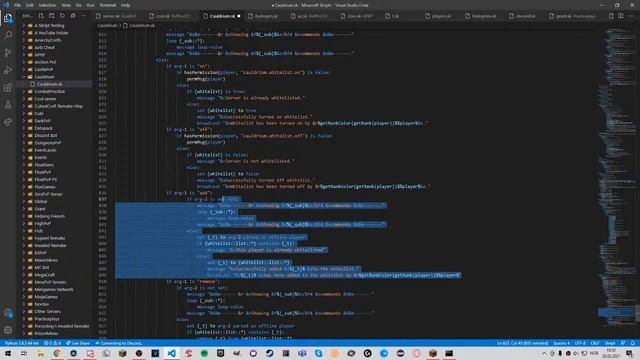Click Connecting to Discord status item
Screen dimensions: 640x360
point(119,343)
